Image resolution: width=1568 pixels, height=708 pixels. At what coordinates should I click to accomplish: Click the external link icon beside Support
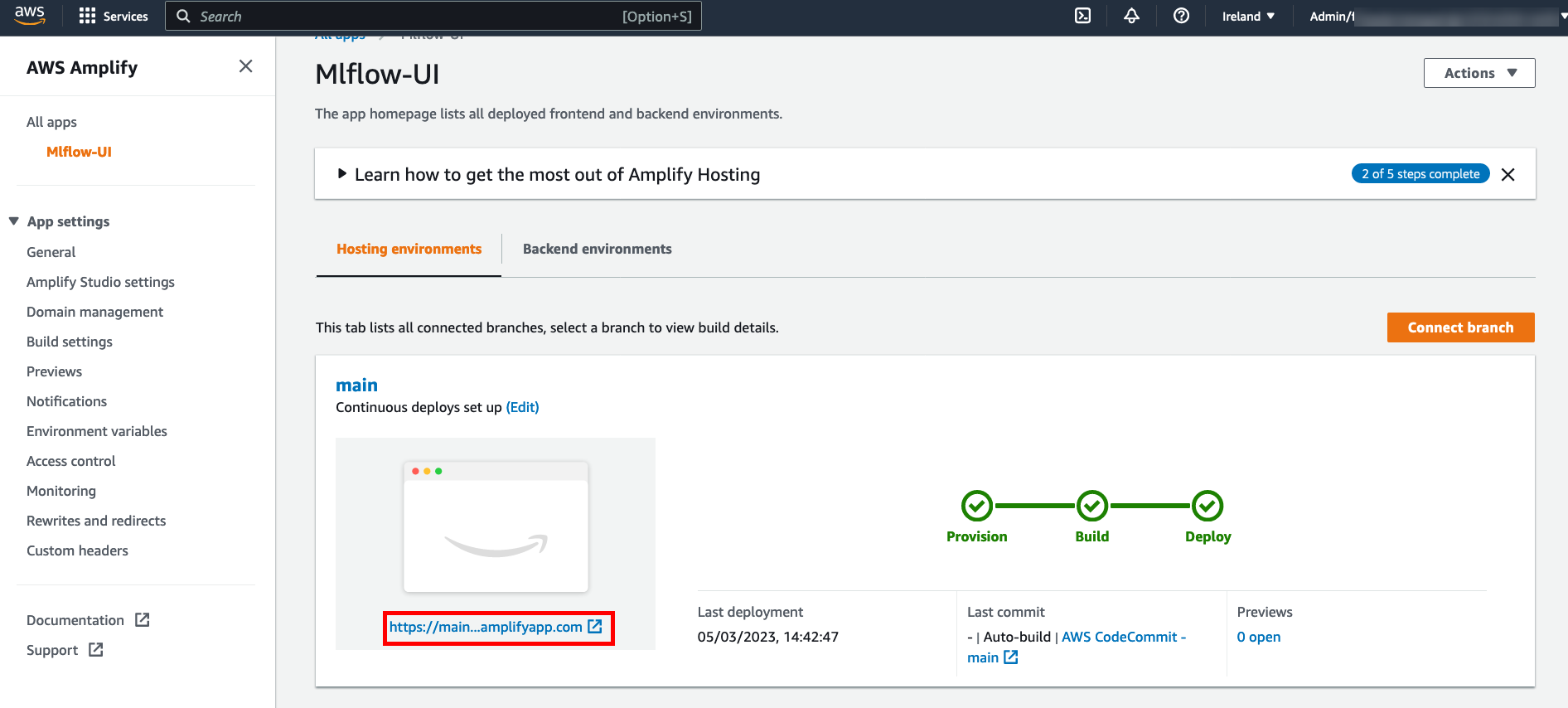point(96,650)
